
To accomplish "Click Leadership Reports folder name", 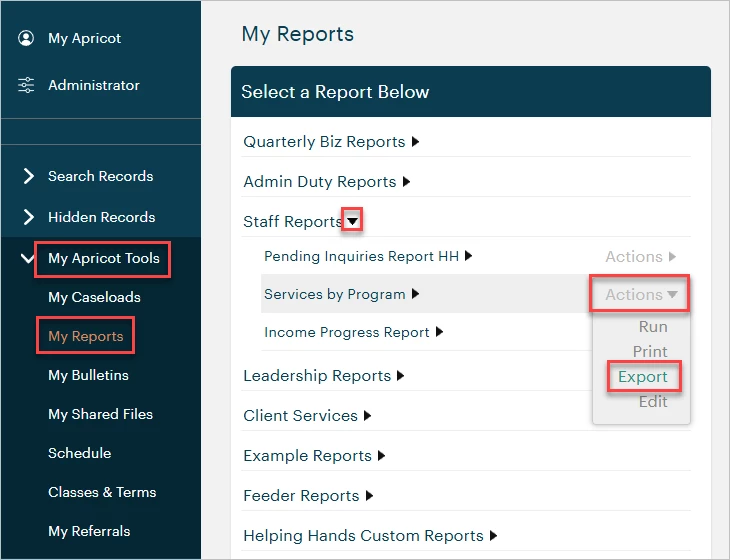I will (x=317, y=376).
